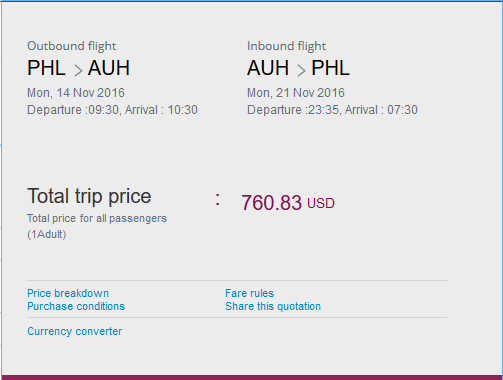Image resolution: width=503 pixels, height=380 pixels.
Task: Click the inbound Departure 23:35 time line
Action: (332, 110)
